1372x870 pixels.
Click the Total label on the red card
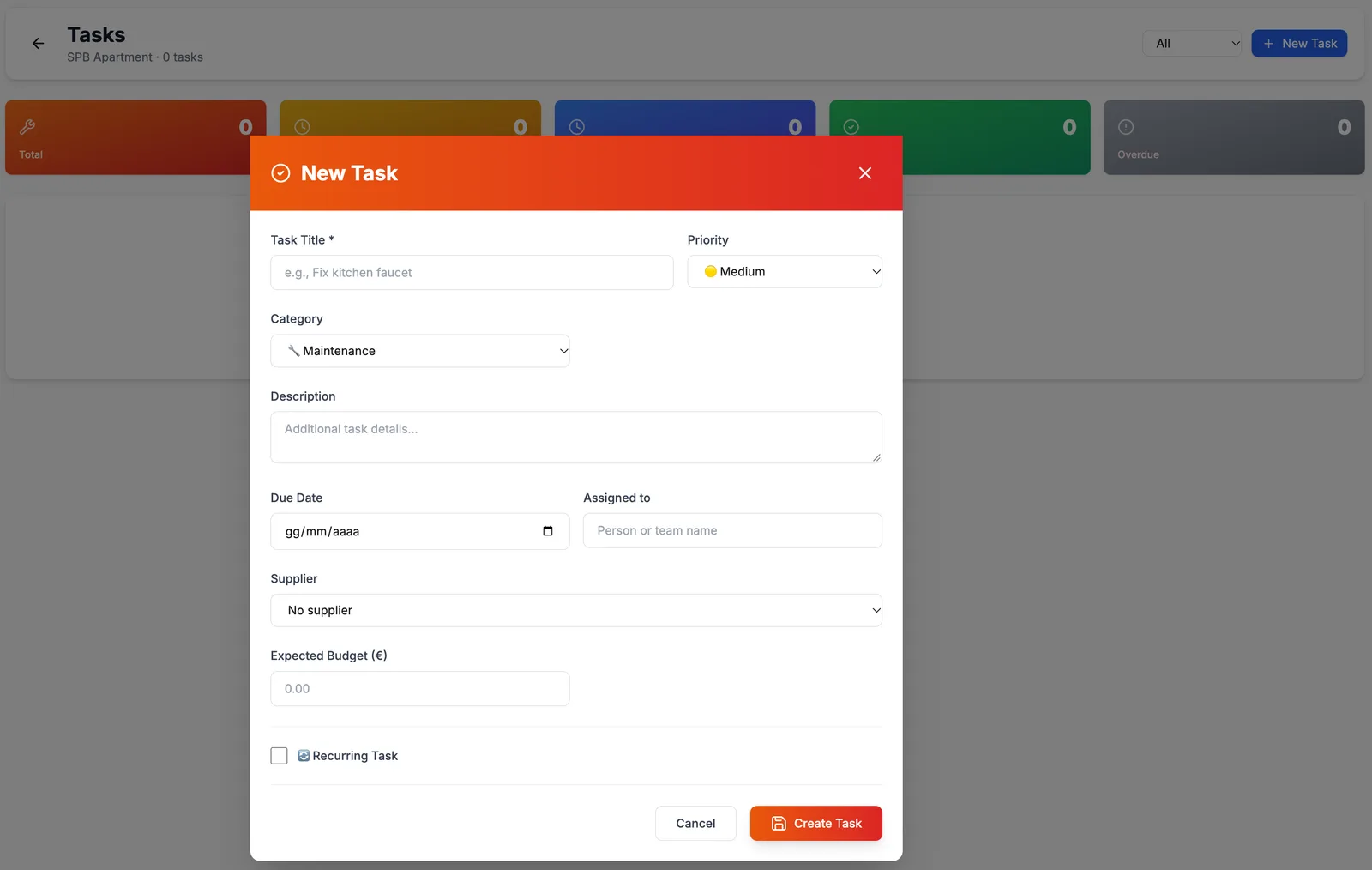[x=31, y=154]
